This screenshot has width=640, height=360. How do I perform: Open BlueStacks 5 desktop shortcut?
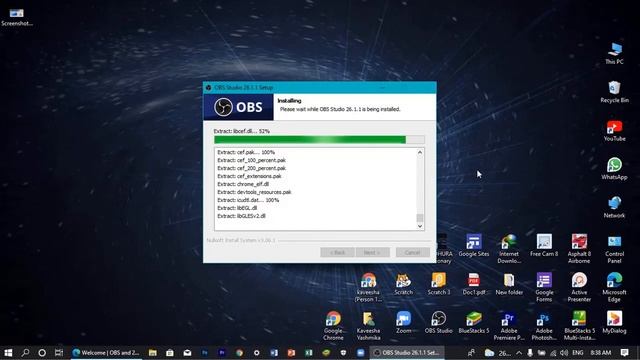473,322
